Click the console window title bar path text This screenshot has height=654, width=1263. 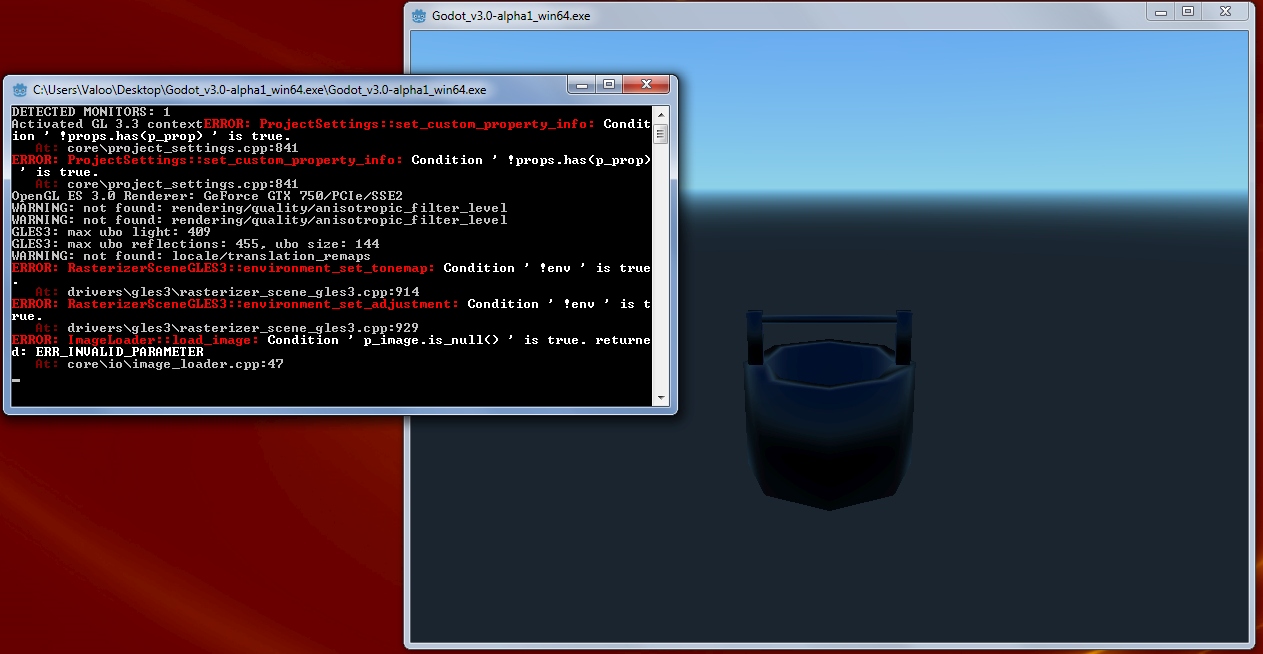pyautogui.click(x=260, y=89)
